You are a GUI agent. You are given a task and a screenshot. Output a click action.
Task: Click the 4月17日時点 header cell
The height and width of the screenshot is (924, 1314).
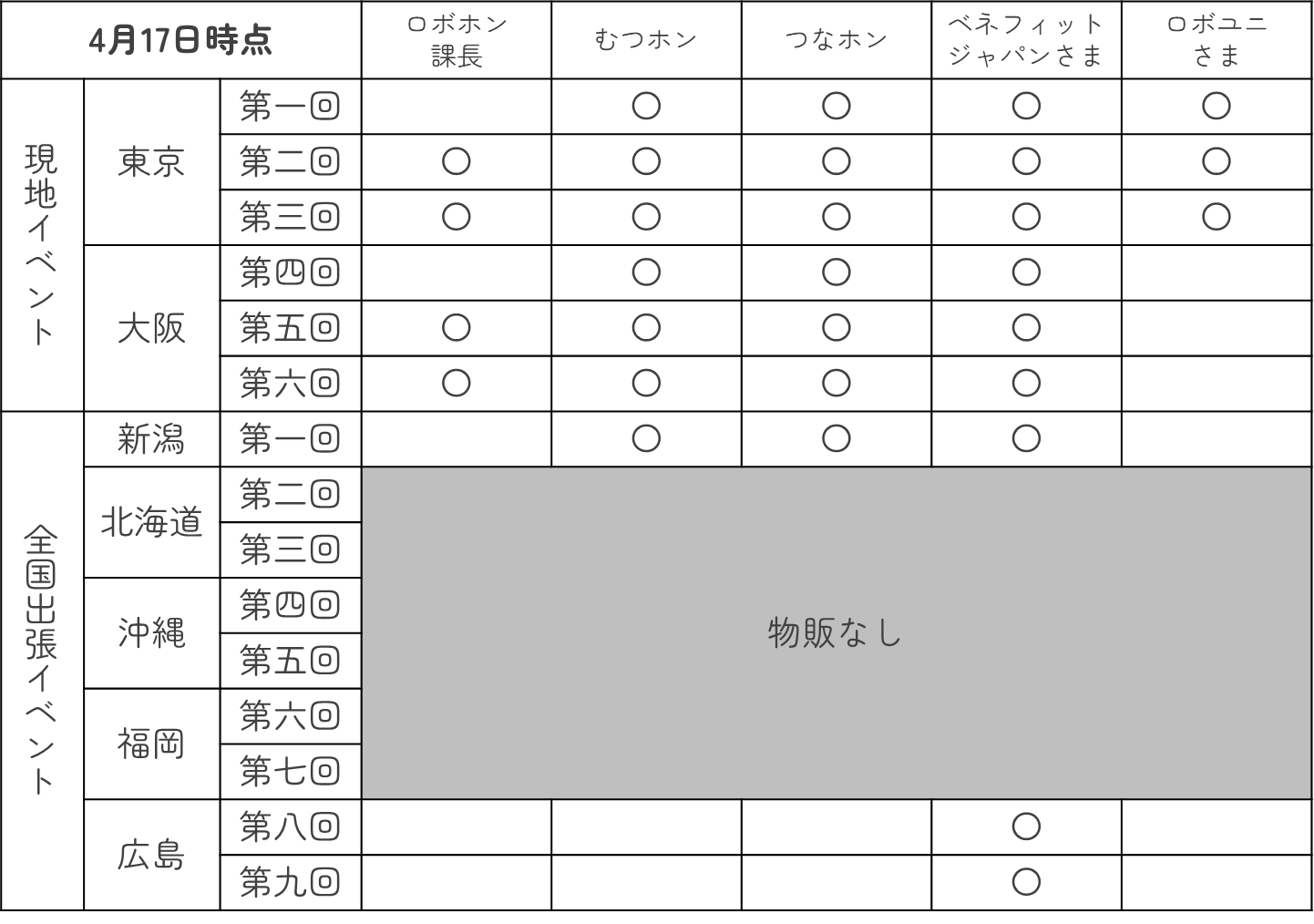coord(180,41)
